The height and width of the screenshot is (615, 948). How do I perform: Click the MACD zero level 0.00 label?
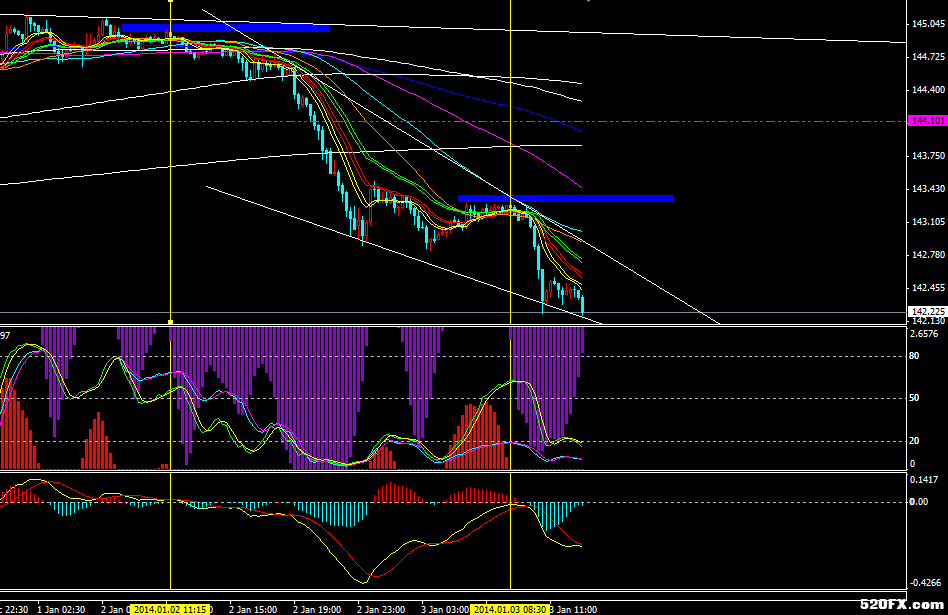pos(919,501)
